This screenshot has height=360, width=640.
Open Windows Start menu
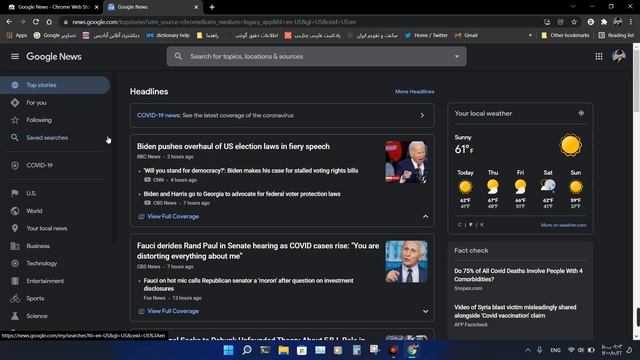pyautogui.click(x=228, y=350)
